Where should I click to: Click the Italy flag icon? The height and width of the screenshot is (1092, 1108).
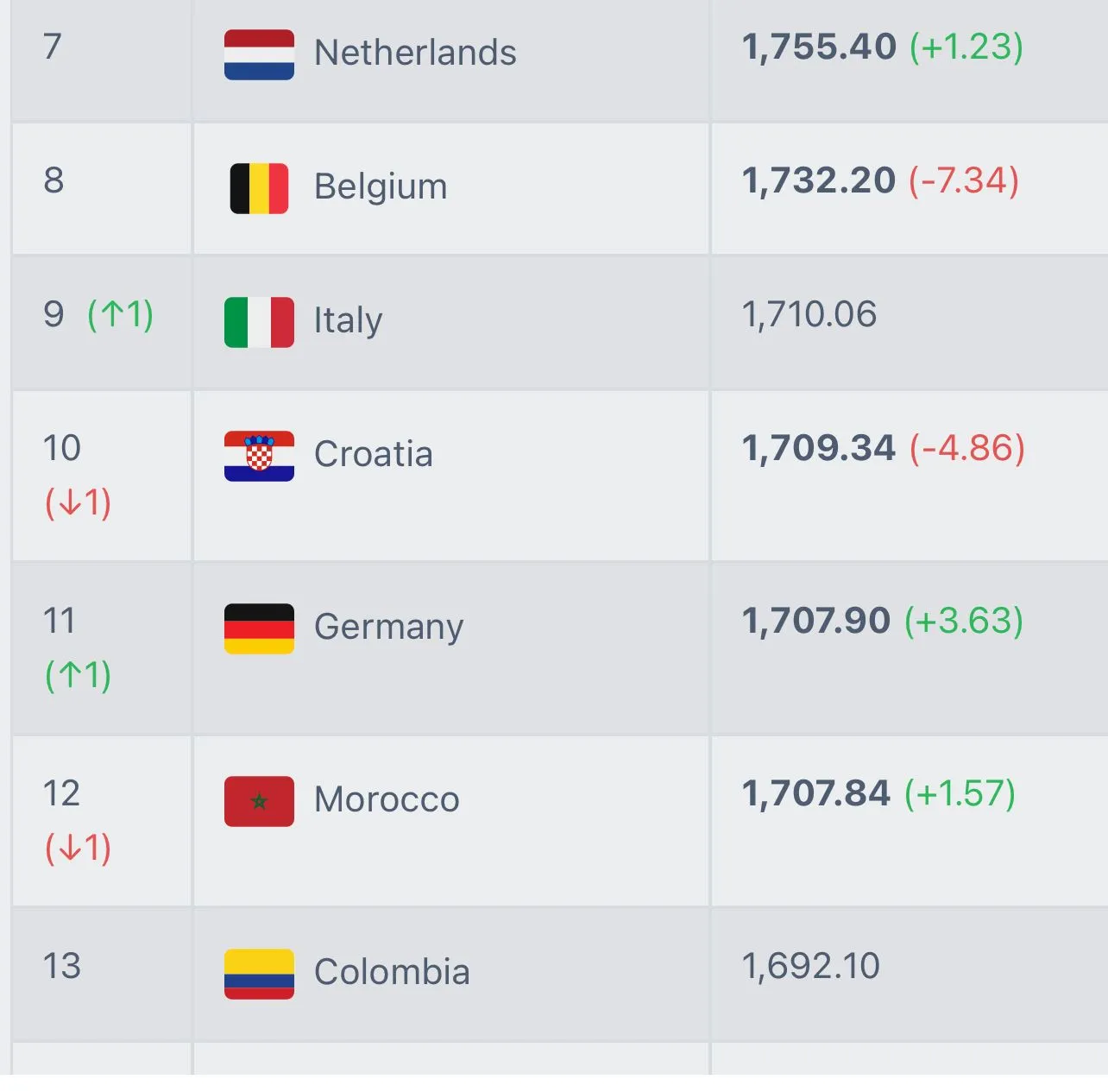pyautogui.click(x=259, y=322)
